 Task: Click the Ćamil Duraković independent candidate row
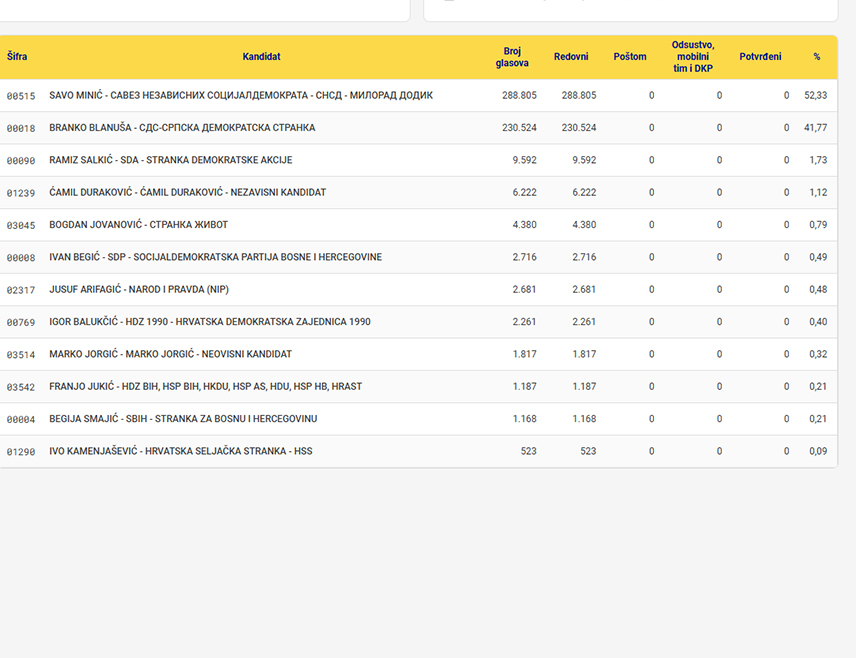(x=418, y=192)
